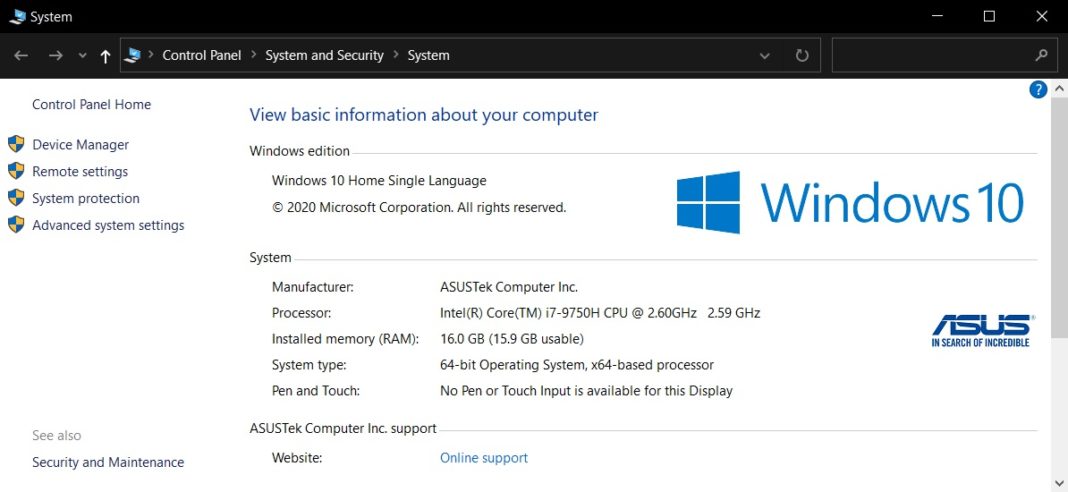Click the shield icon beside System protection
This screenshot has width=1068, height=492.
[16, 198]
